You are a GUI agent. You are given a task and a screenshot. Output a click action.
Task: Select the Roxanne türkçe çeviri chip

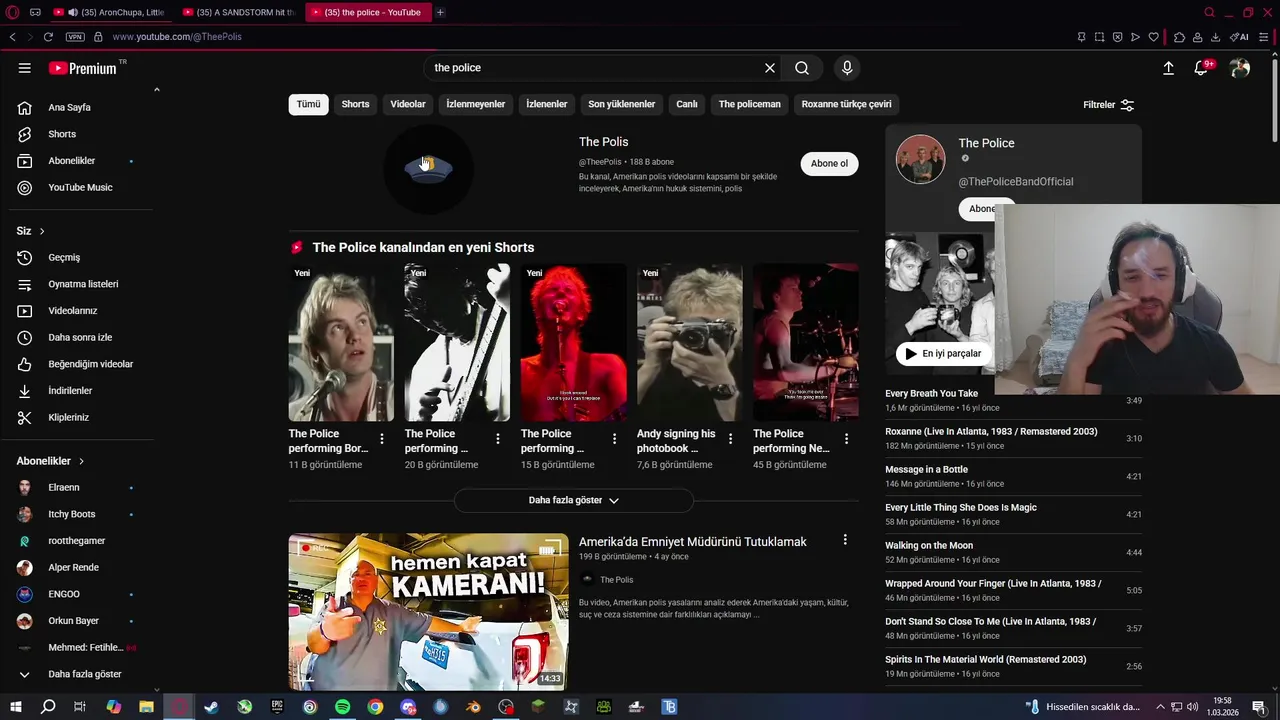pos(846,104)
